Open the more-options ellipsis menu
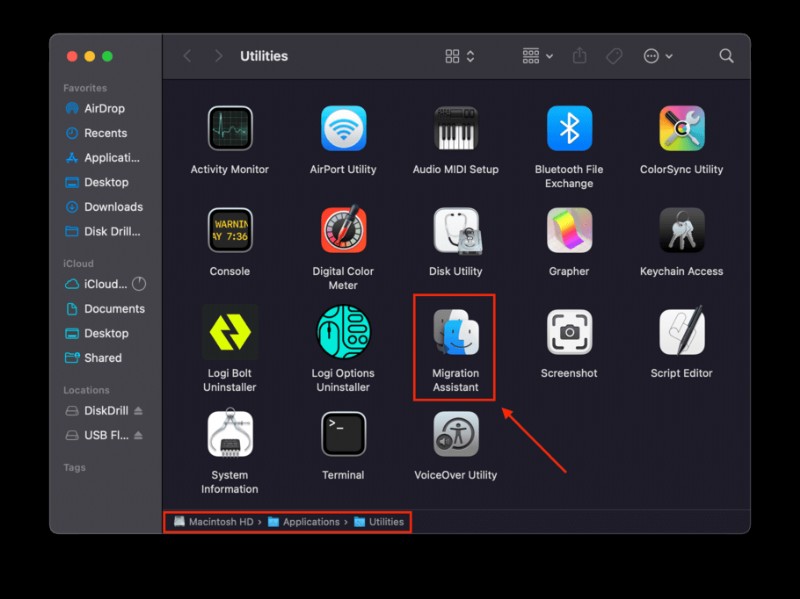800x599 pixels. (654, 56)
